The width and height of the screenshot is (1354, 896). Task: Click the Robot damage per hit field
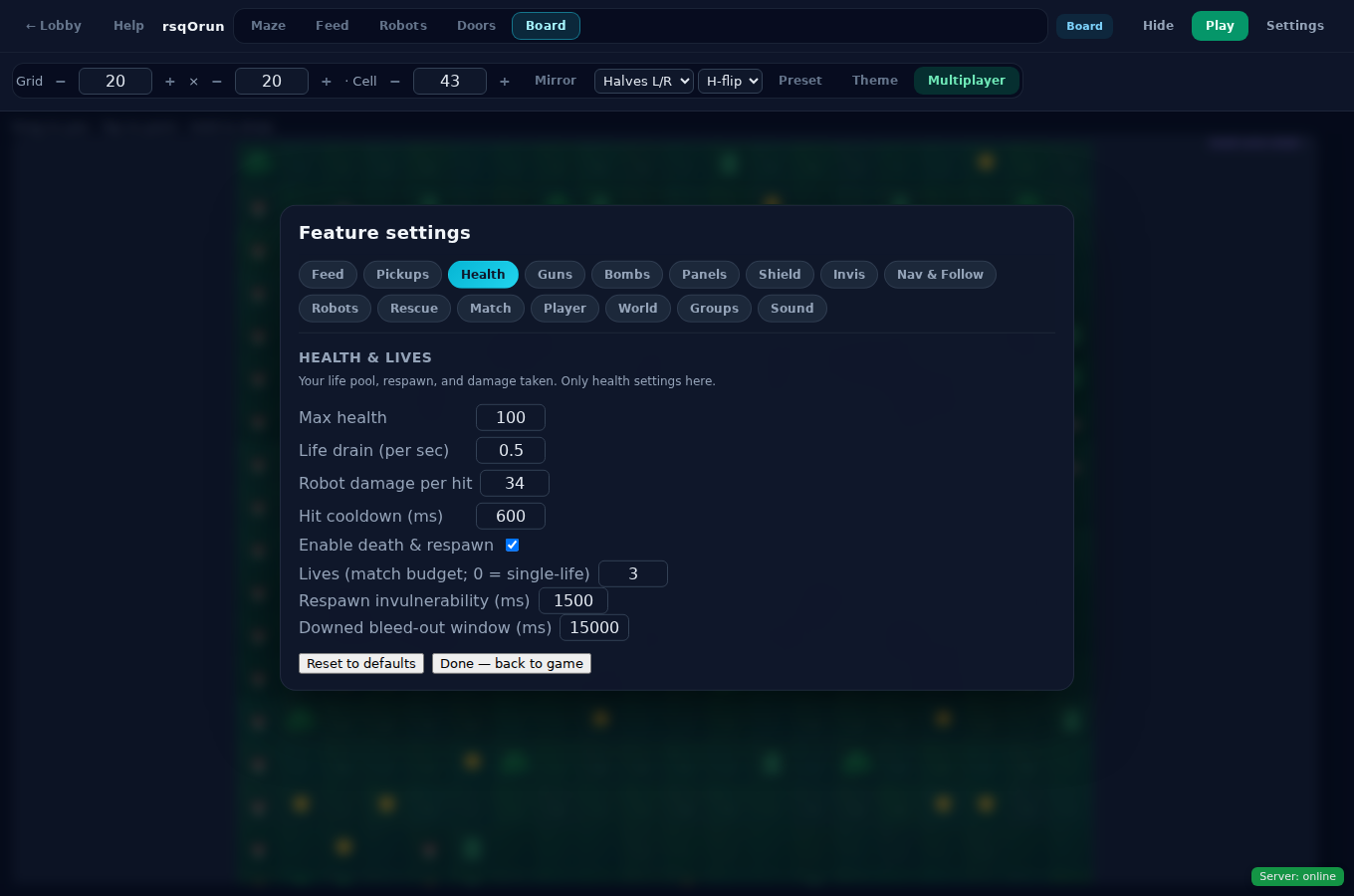point(515,484)
